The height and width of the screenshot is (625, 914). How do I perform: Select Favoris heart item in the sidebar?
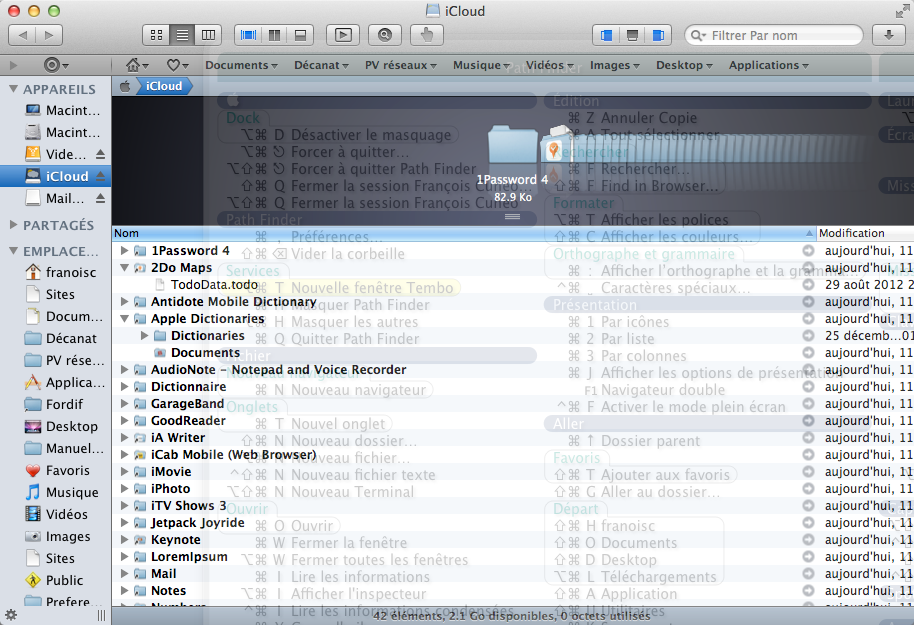click(57, 470)
